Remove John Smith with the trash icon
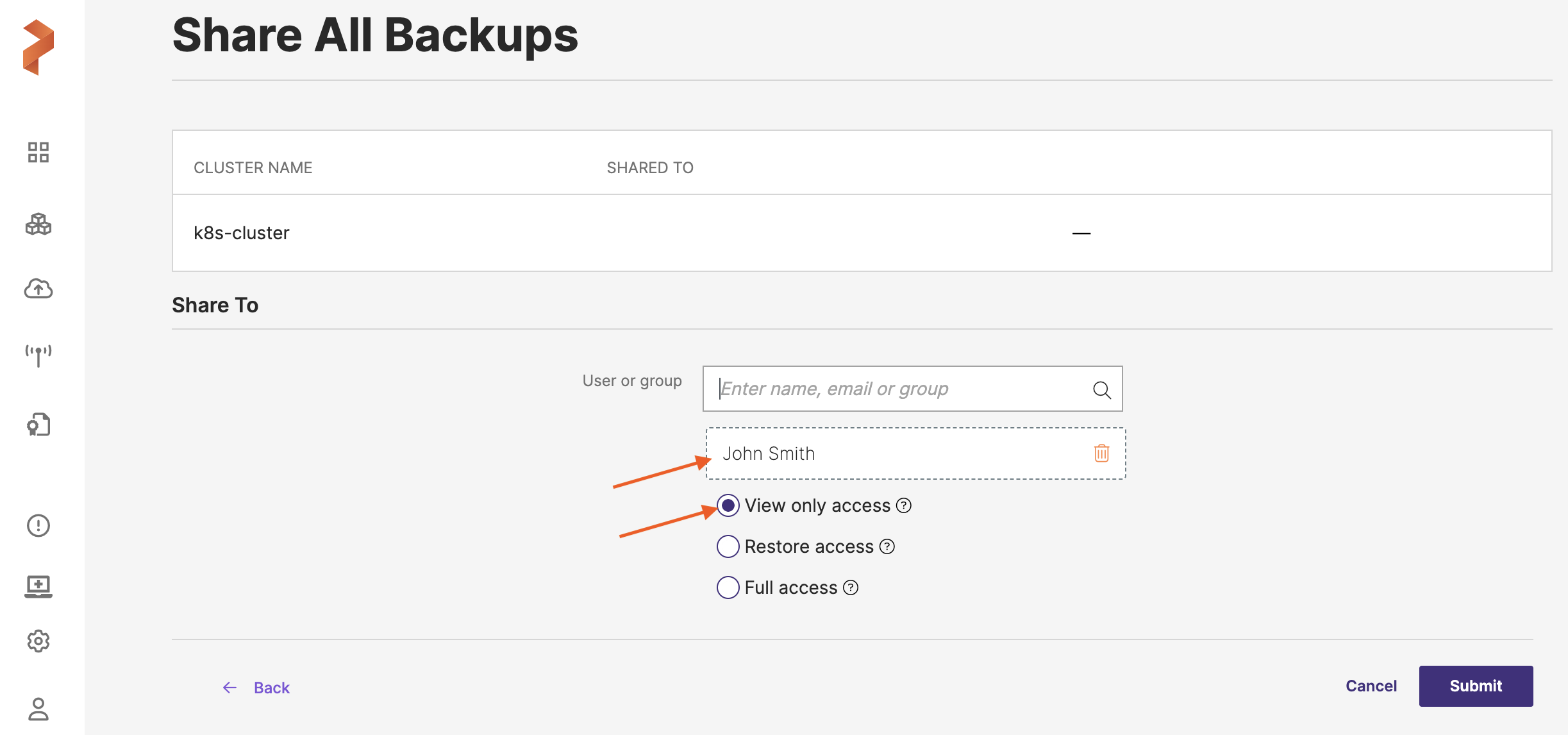The height and width of the screenshot is (735, 1568). pyautogui.click(x=1101, y=453)
